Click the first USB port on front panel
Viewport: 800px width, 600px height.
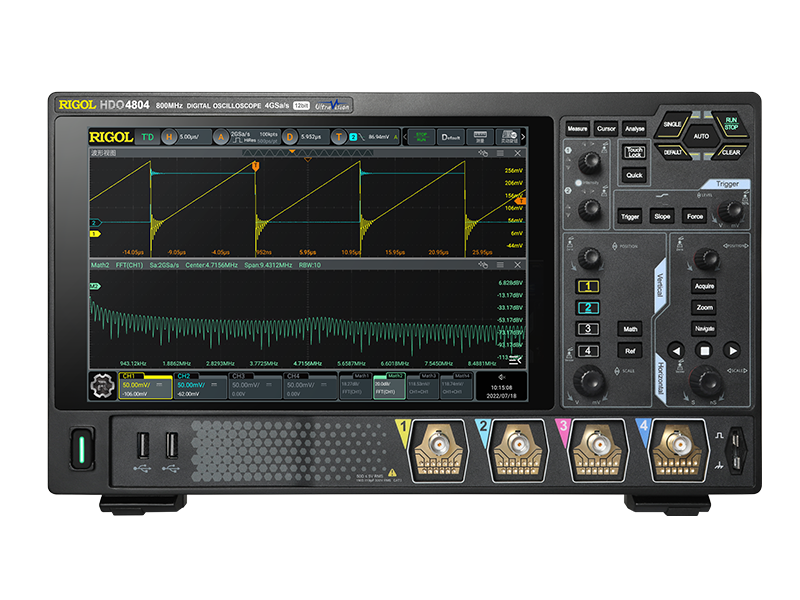pyautogui.click(x=143, y=445)
